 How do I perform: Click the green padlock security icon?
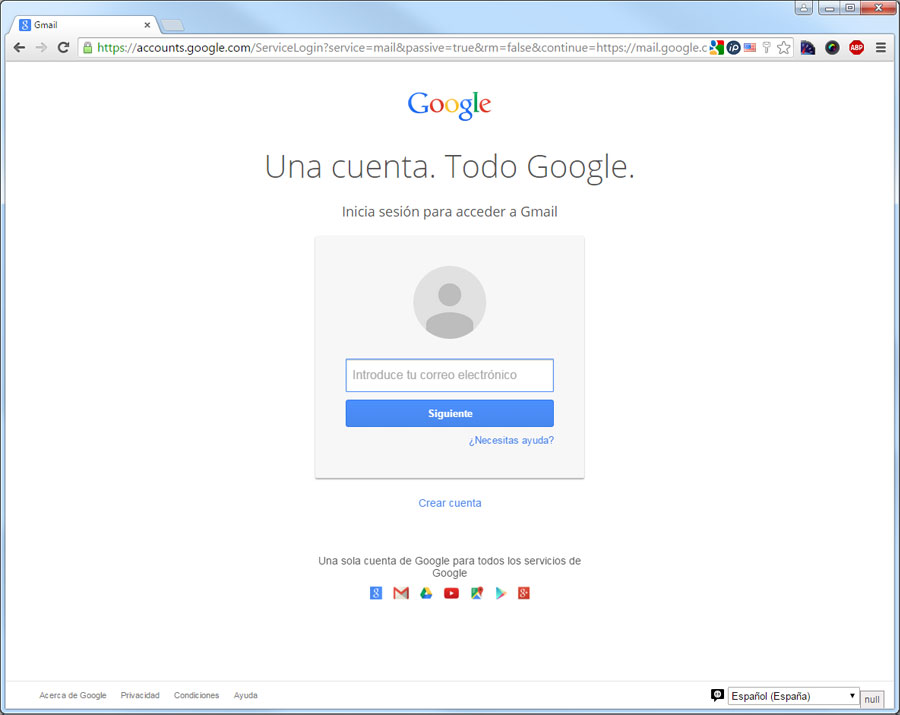[x=88, y=48]
